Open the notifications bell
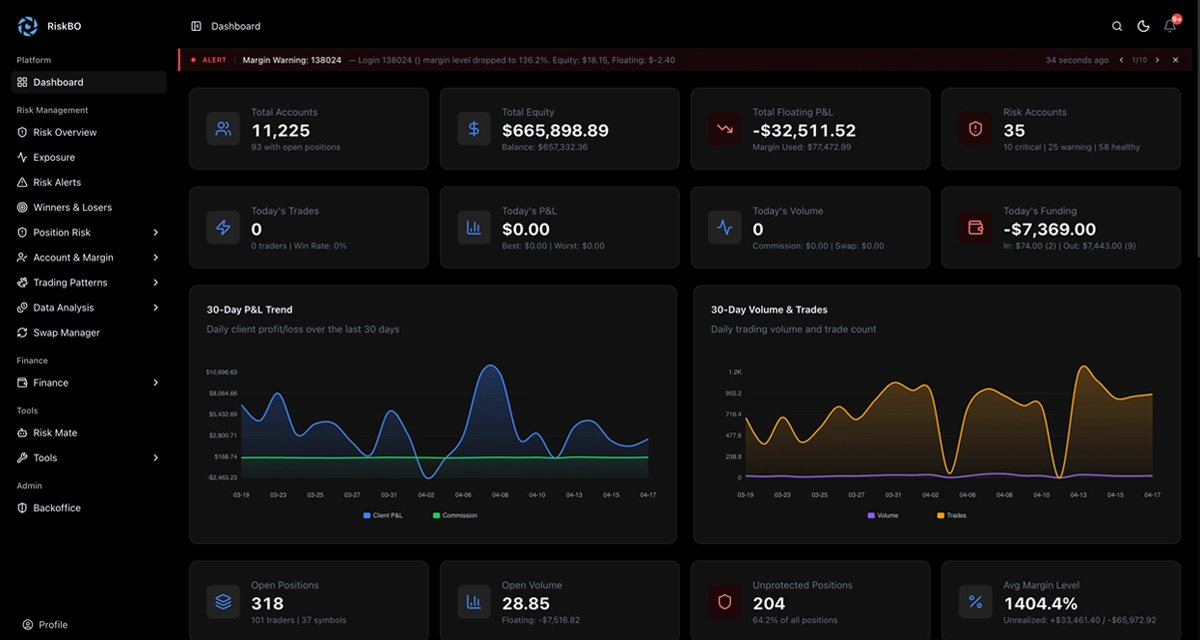 (x=1170, y=26)
